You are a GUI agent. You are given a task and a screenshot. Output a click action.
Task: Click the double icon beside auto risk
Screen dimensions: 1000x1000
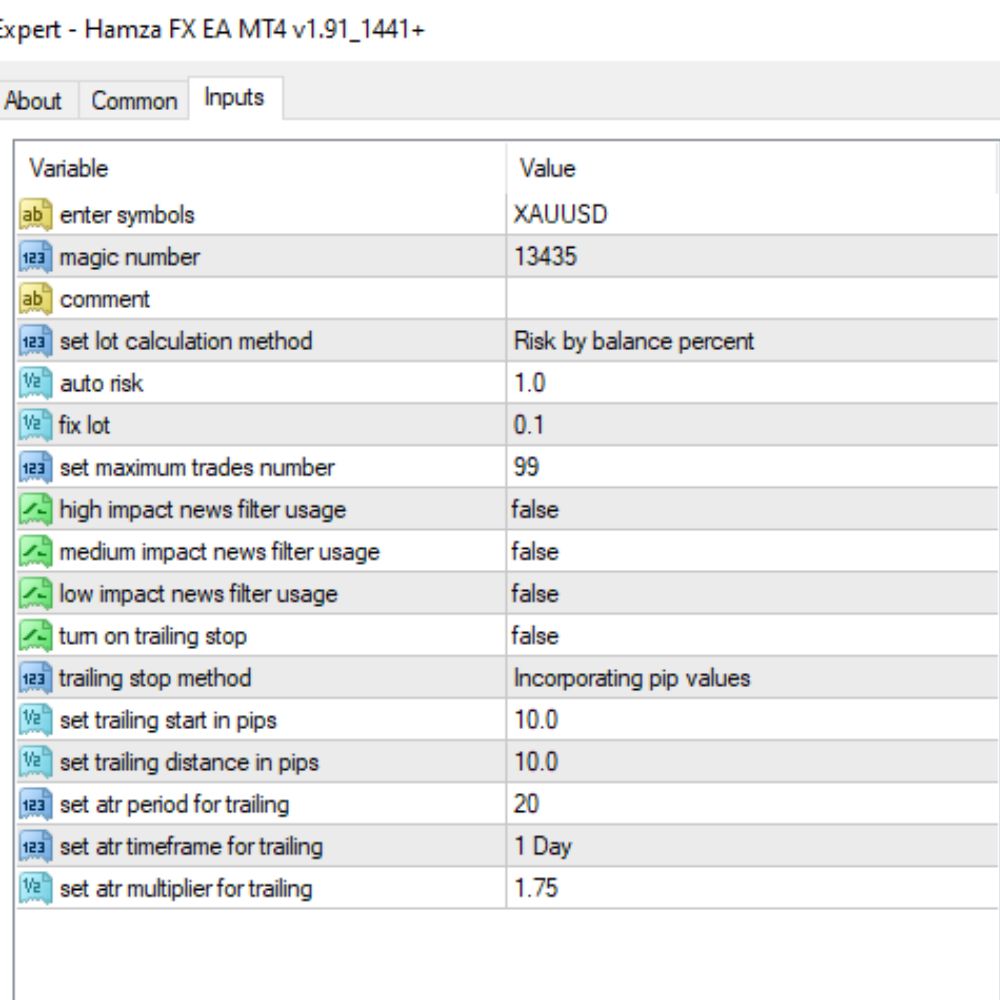coord(35,383)
